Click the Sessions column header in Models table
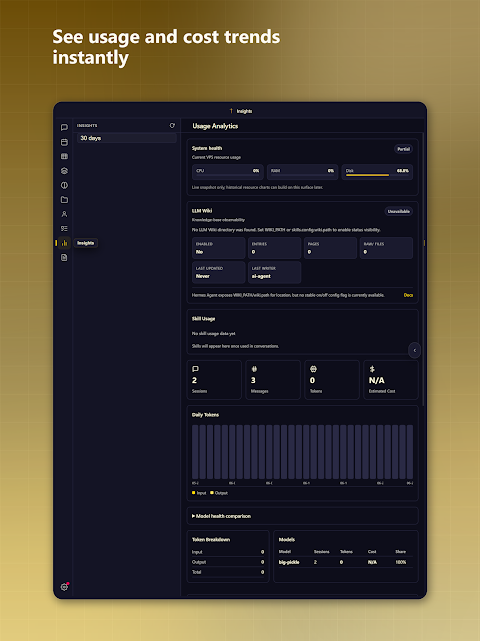480x641 pixels. (321, 551)
